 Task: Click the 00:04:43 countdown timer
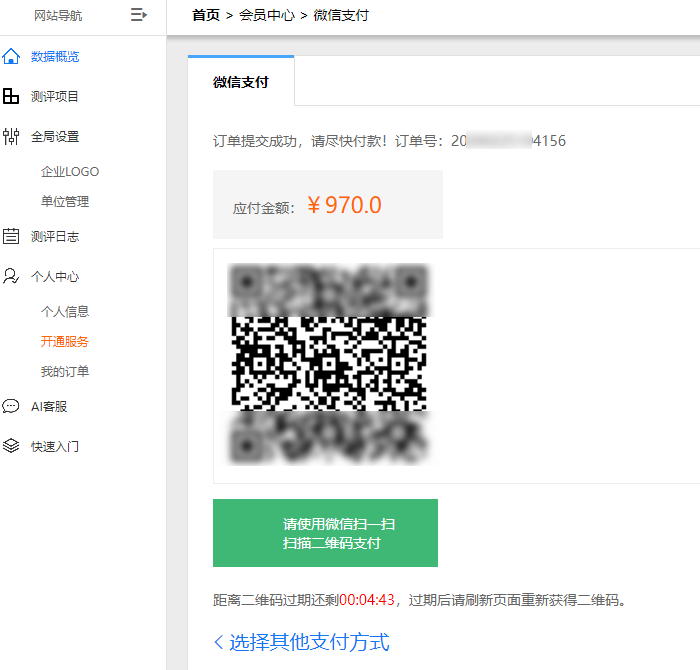tap(367, 599)
